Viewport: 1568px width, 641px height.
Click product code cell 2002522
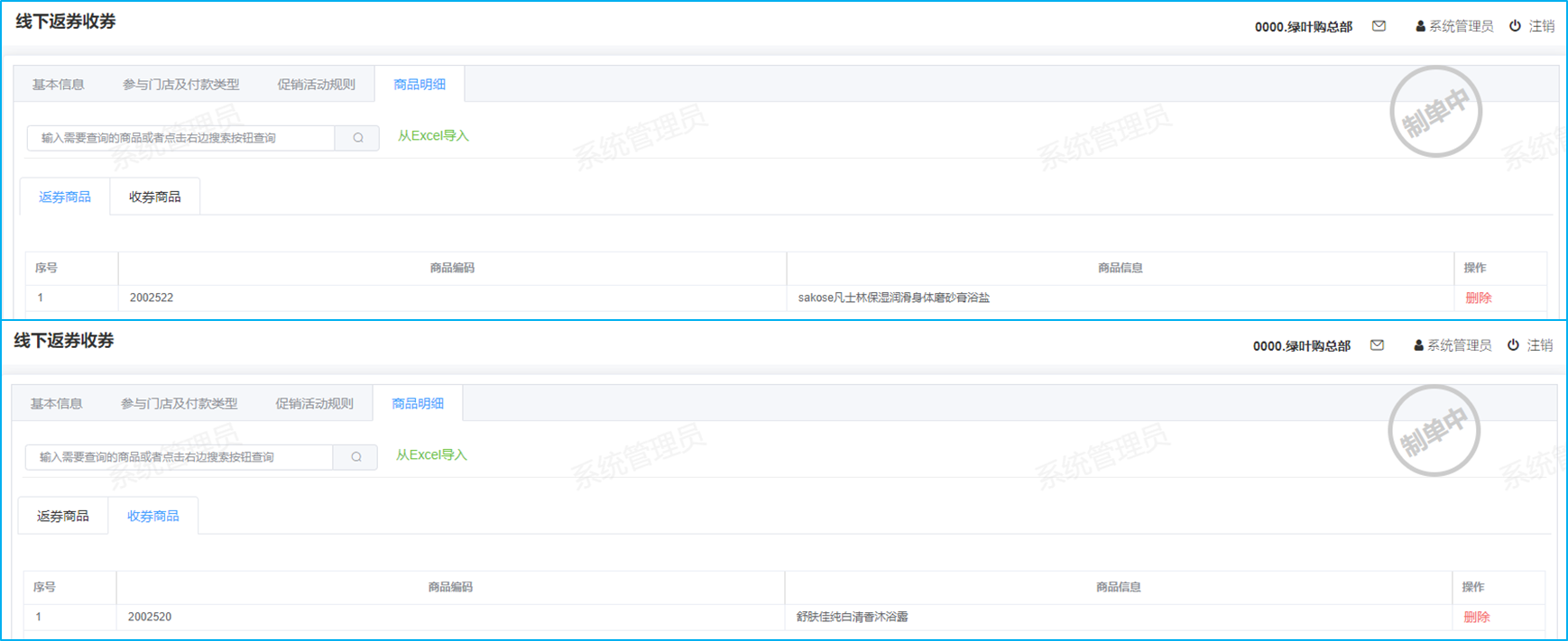(452, 298)
